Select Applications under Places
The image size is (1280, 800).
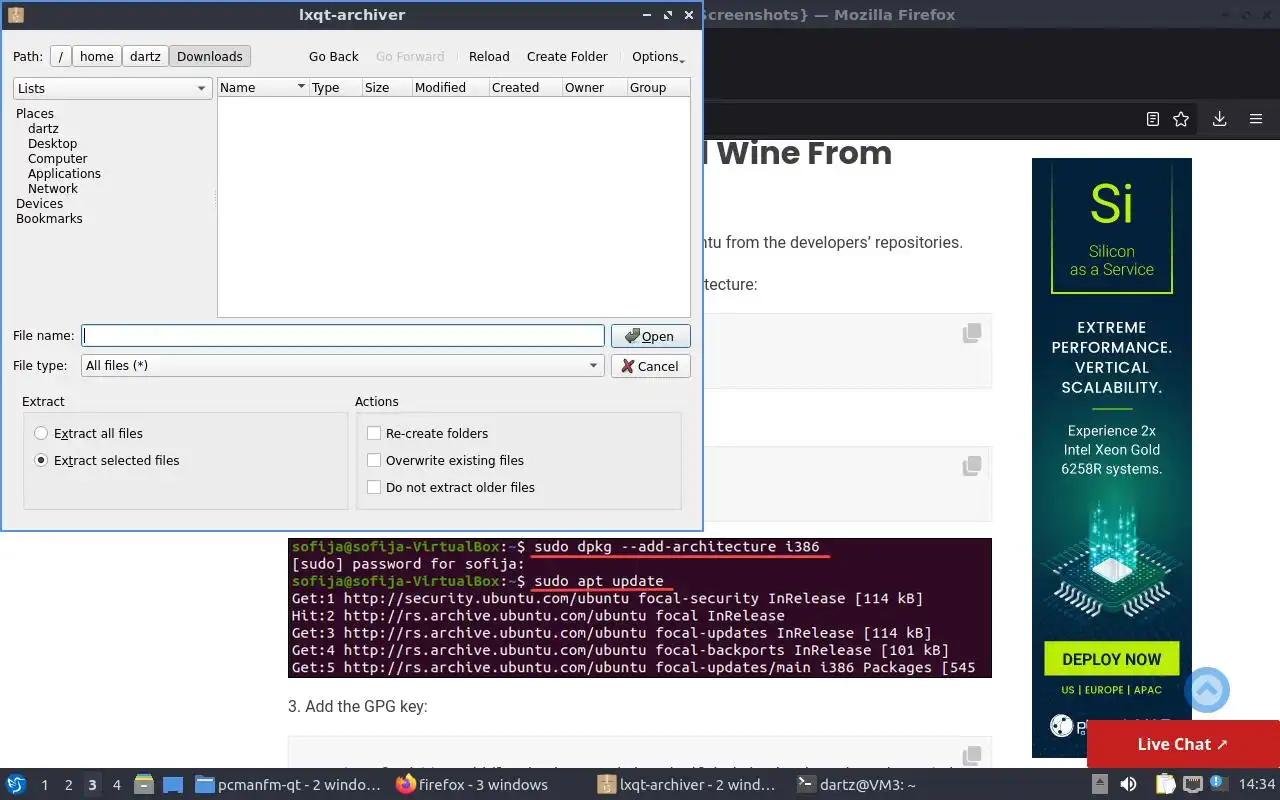64,174
